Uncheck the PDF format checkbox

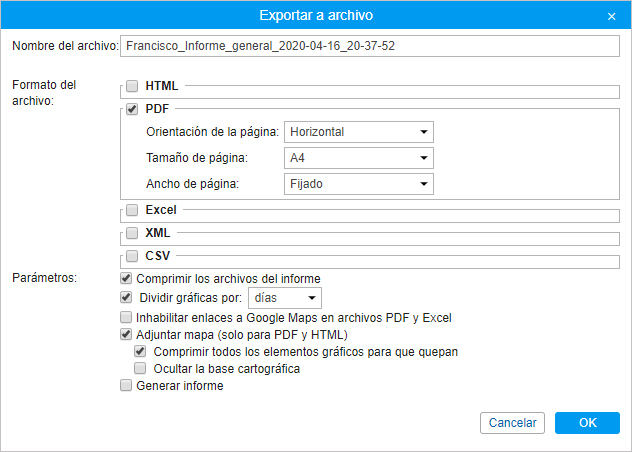point(132,109)
